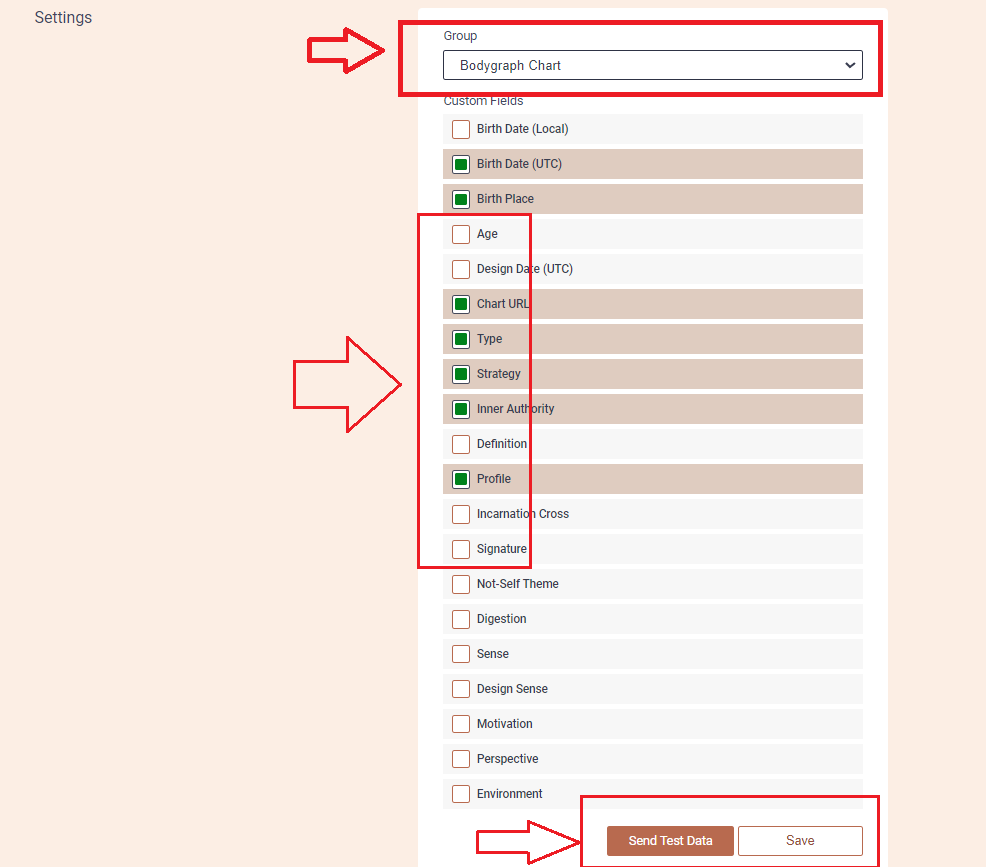Click the Design Date (UTC) label text
This screenshot has width=986, height=867.
tap(524, 269)
